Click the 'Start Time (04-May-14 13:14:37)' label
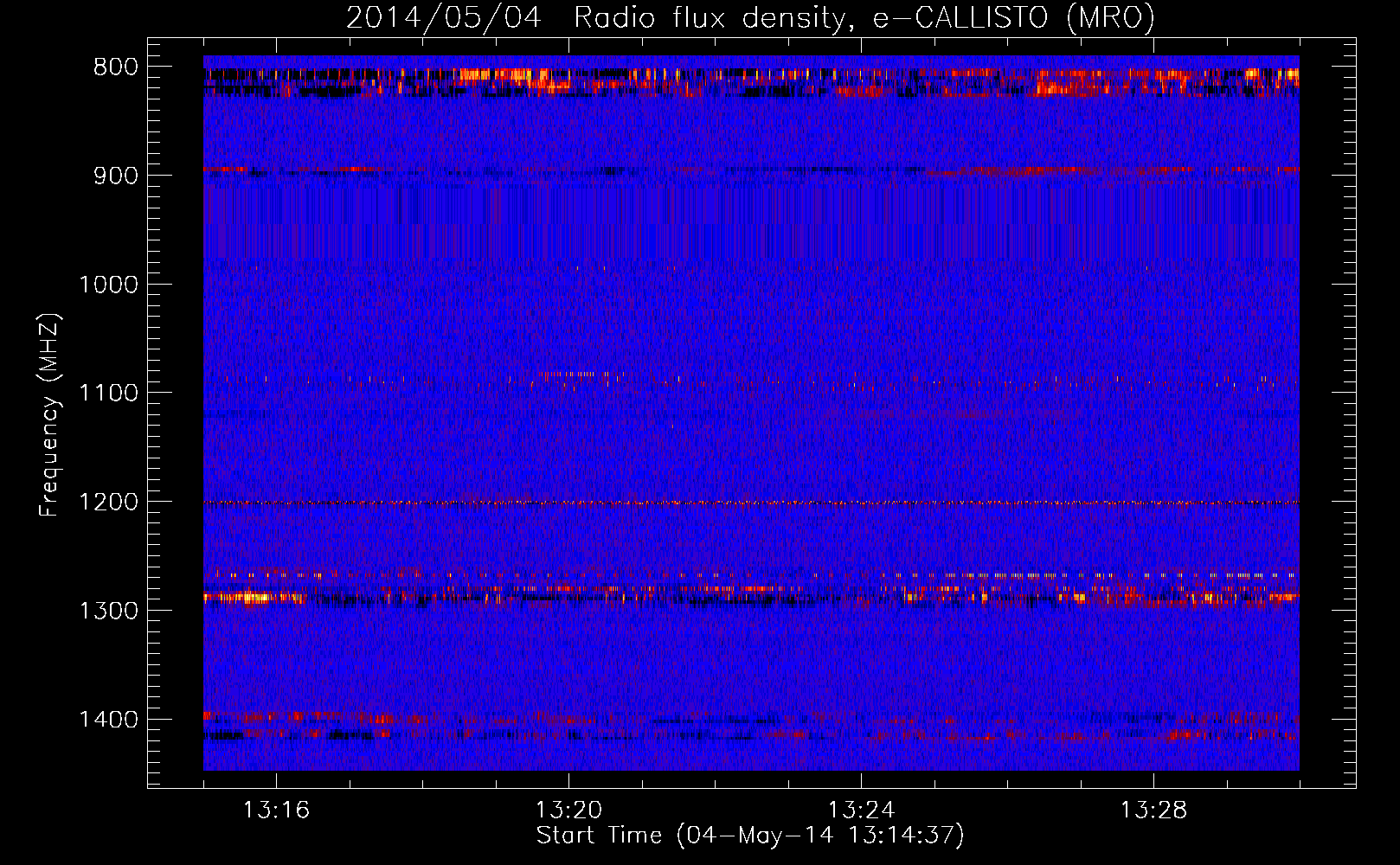The image size is (1400, 865). coord(750,836)
